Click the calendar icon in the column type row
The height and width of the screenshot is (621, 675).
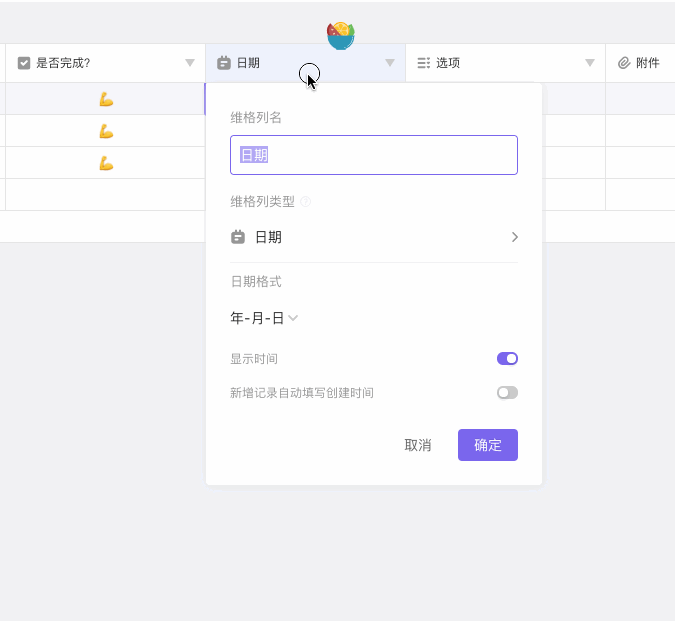[238, 237]
